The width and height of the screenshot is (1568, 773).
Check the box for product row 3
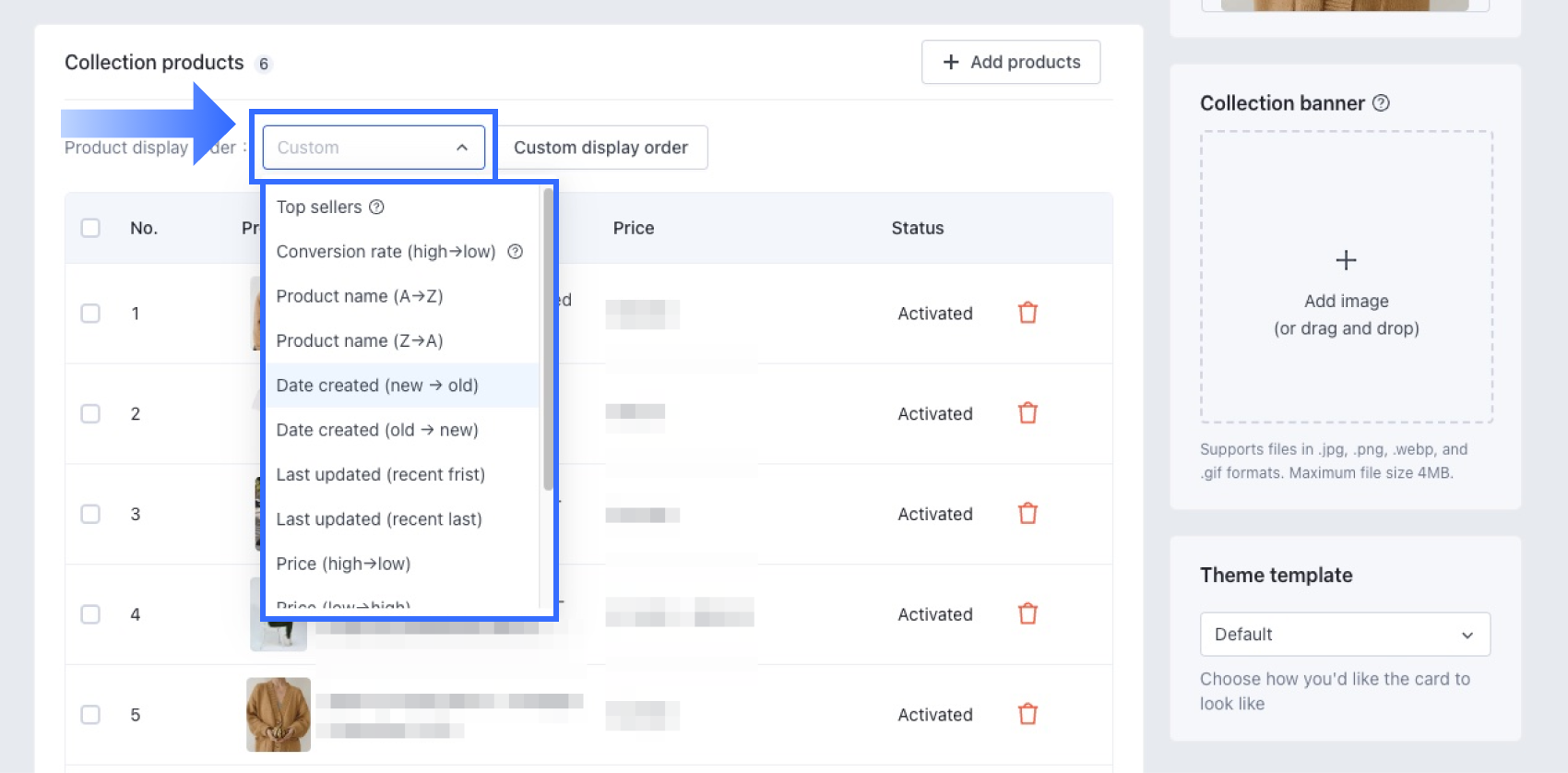tap(90, 514)
